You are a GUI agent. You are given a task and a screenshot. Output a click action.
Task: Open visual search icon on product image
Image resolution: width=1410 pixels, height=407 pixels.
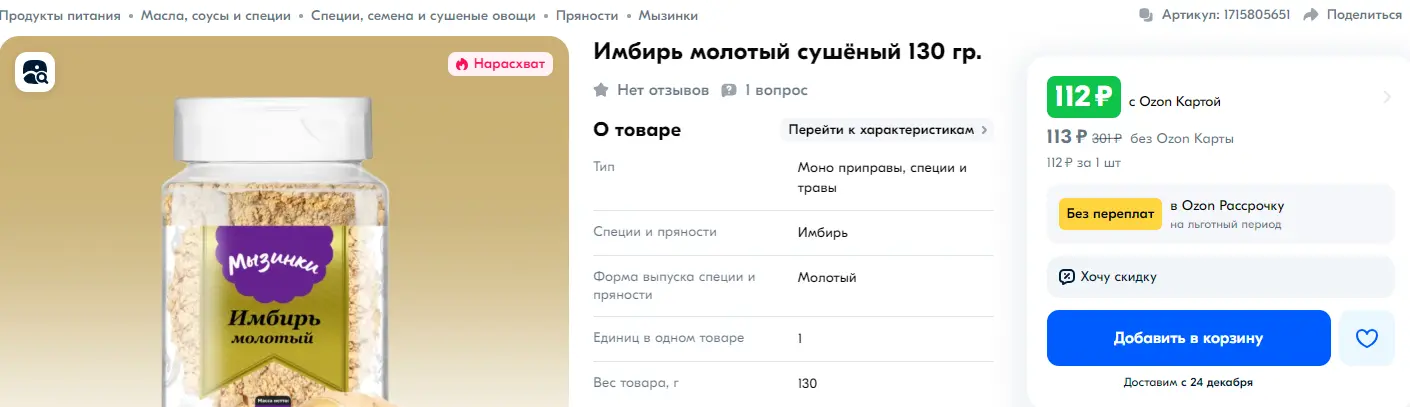(34, 72)
